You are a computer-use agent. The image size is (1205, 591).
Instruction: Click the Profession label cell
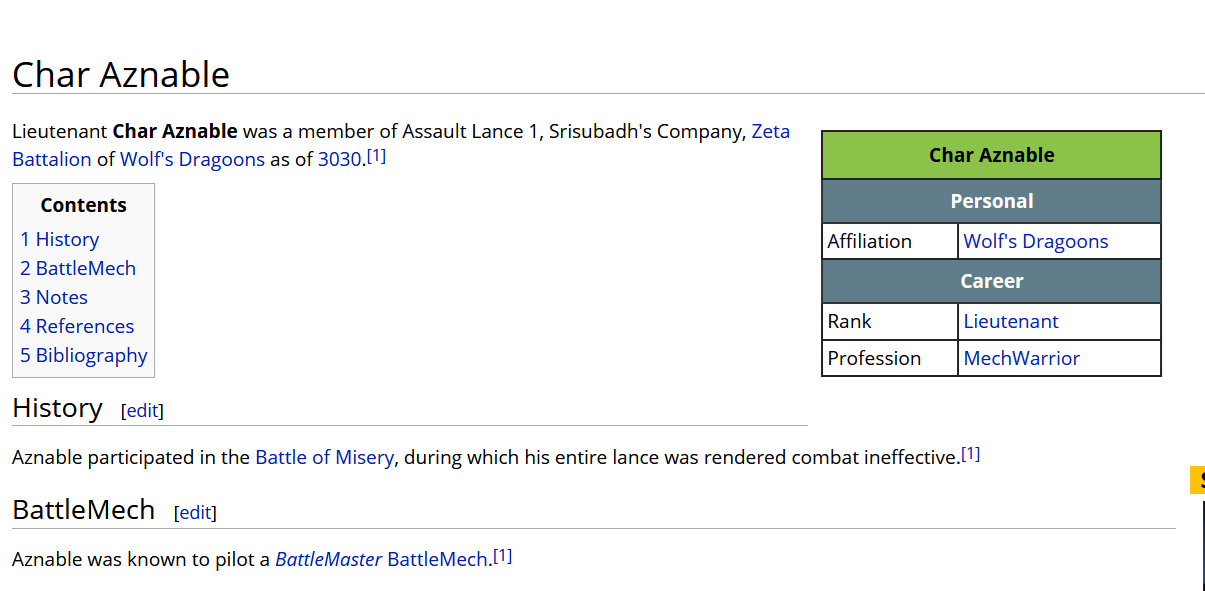[890, 358]
